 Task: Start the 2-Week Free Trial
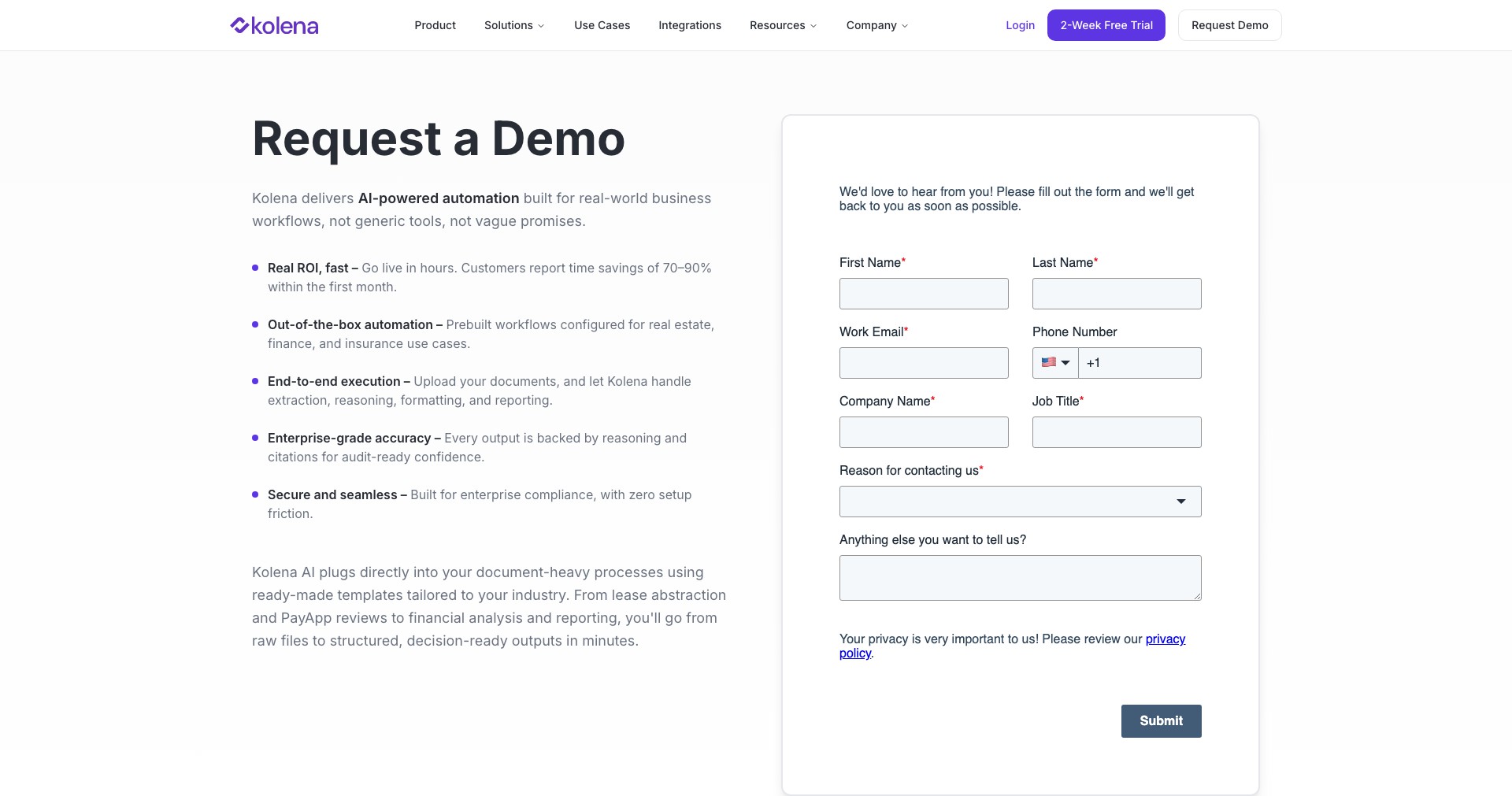pos(1106,25)
